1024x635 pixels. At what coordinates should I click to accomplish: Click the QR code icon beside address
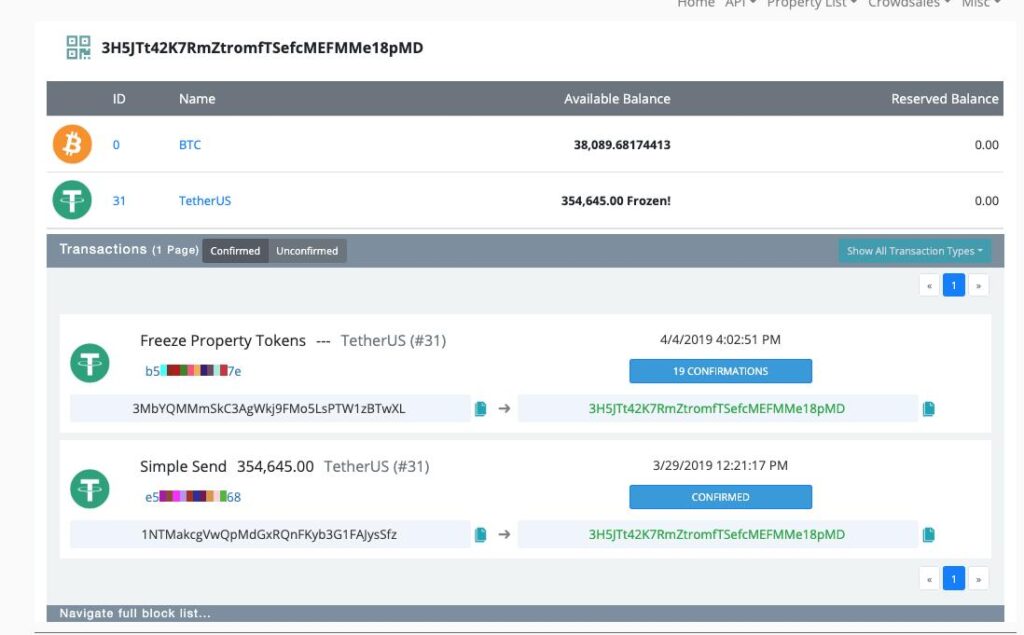78,47
